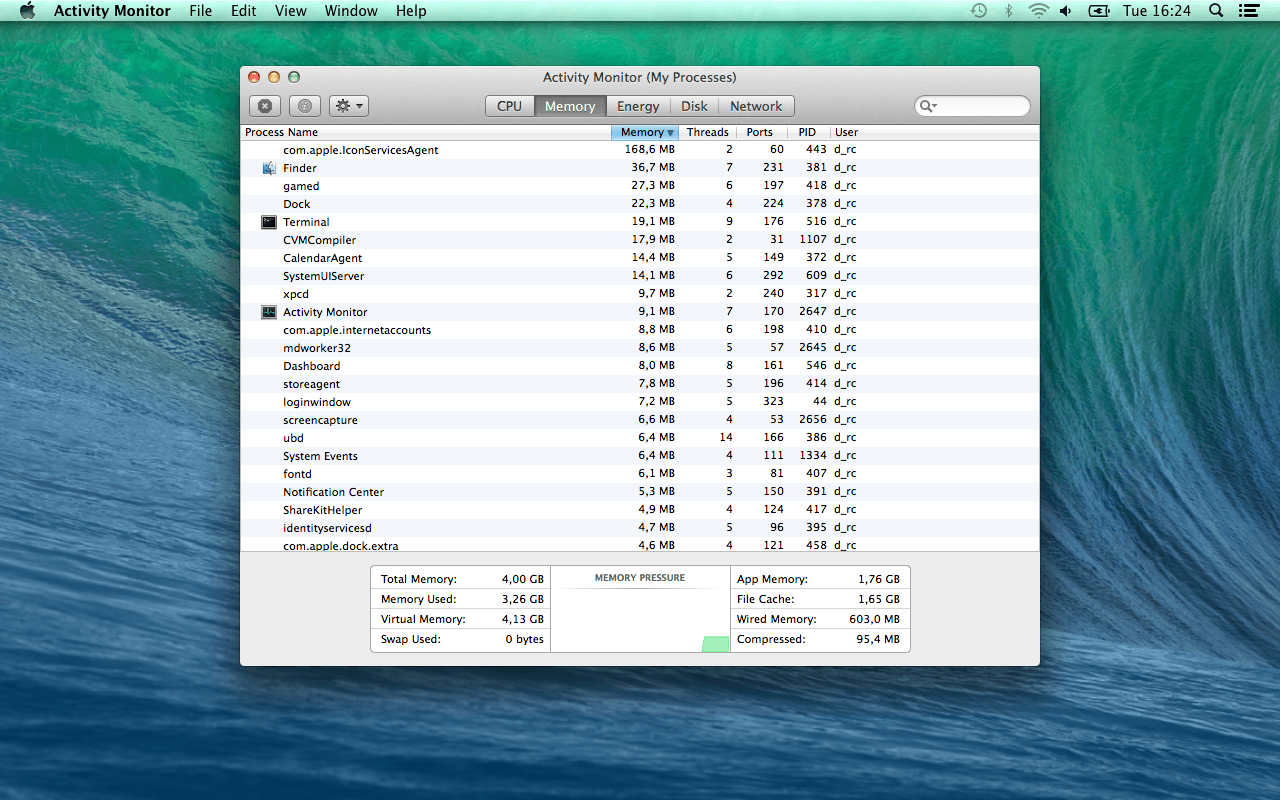Sort by Process Name column
This screenshot has width=1280, height=800.
[426, 132]
